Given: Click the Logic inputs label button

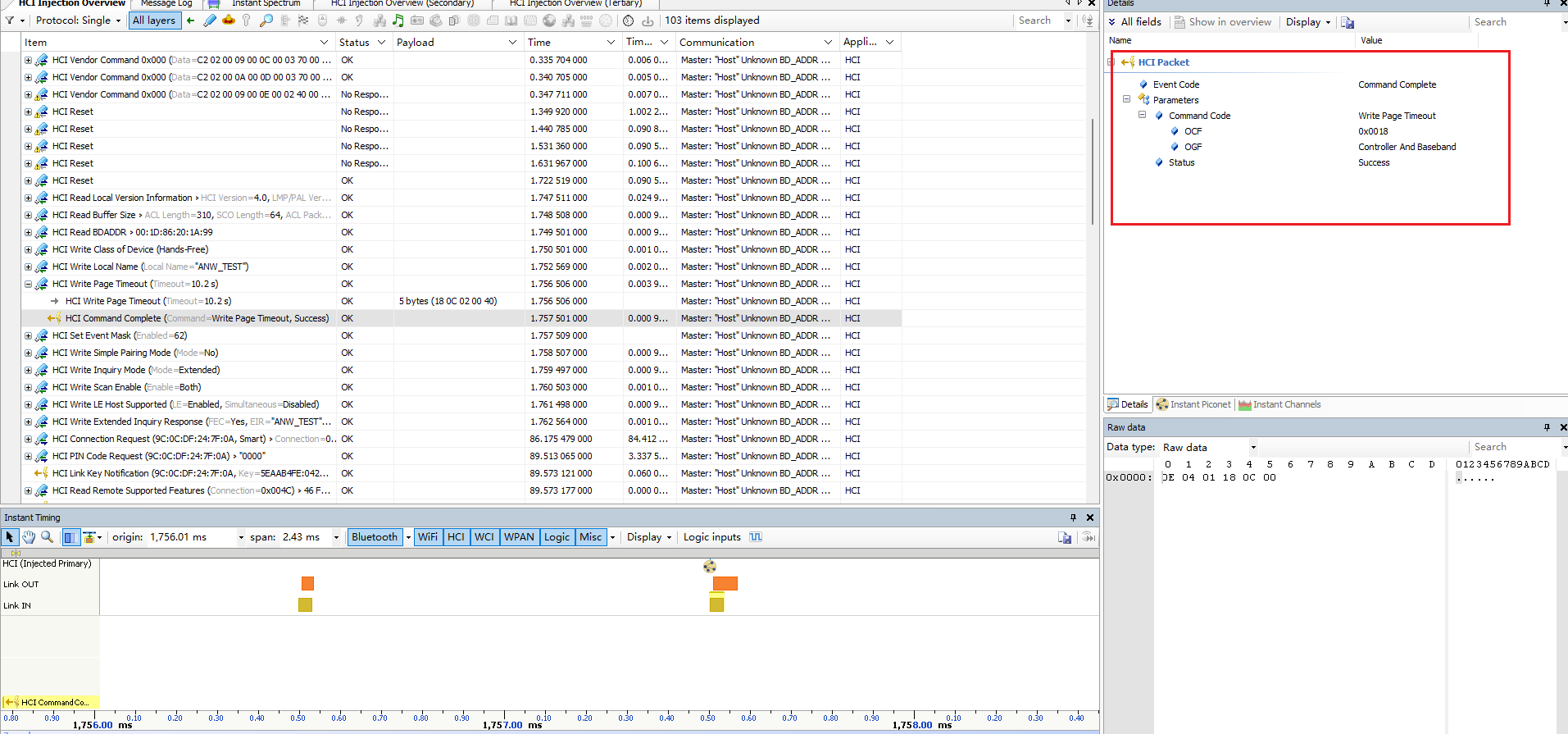Looking at the screenshot, I should 711,537.
